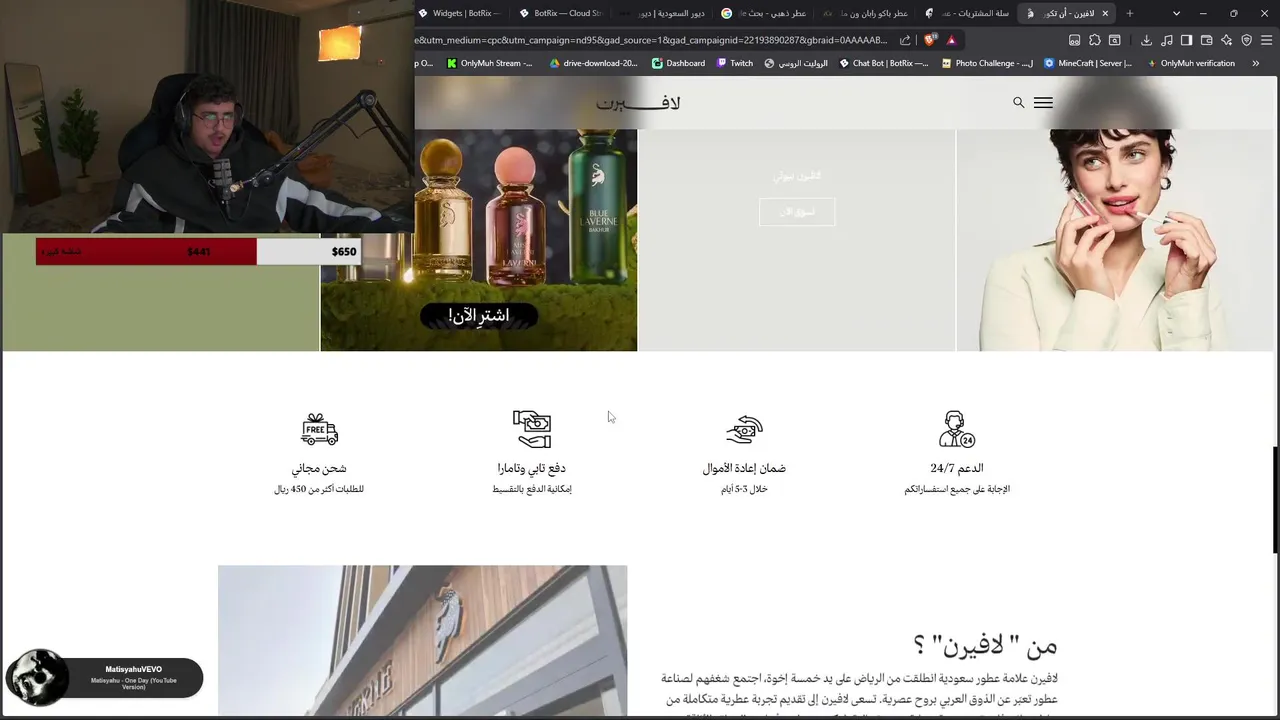Image resolution: width=1280 pixels, height=720 pixels.
Task: Click the text ضمان إعادة الأموال
Action: [x=744, y=468]
